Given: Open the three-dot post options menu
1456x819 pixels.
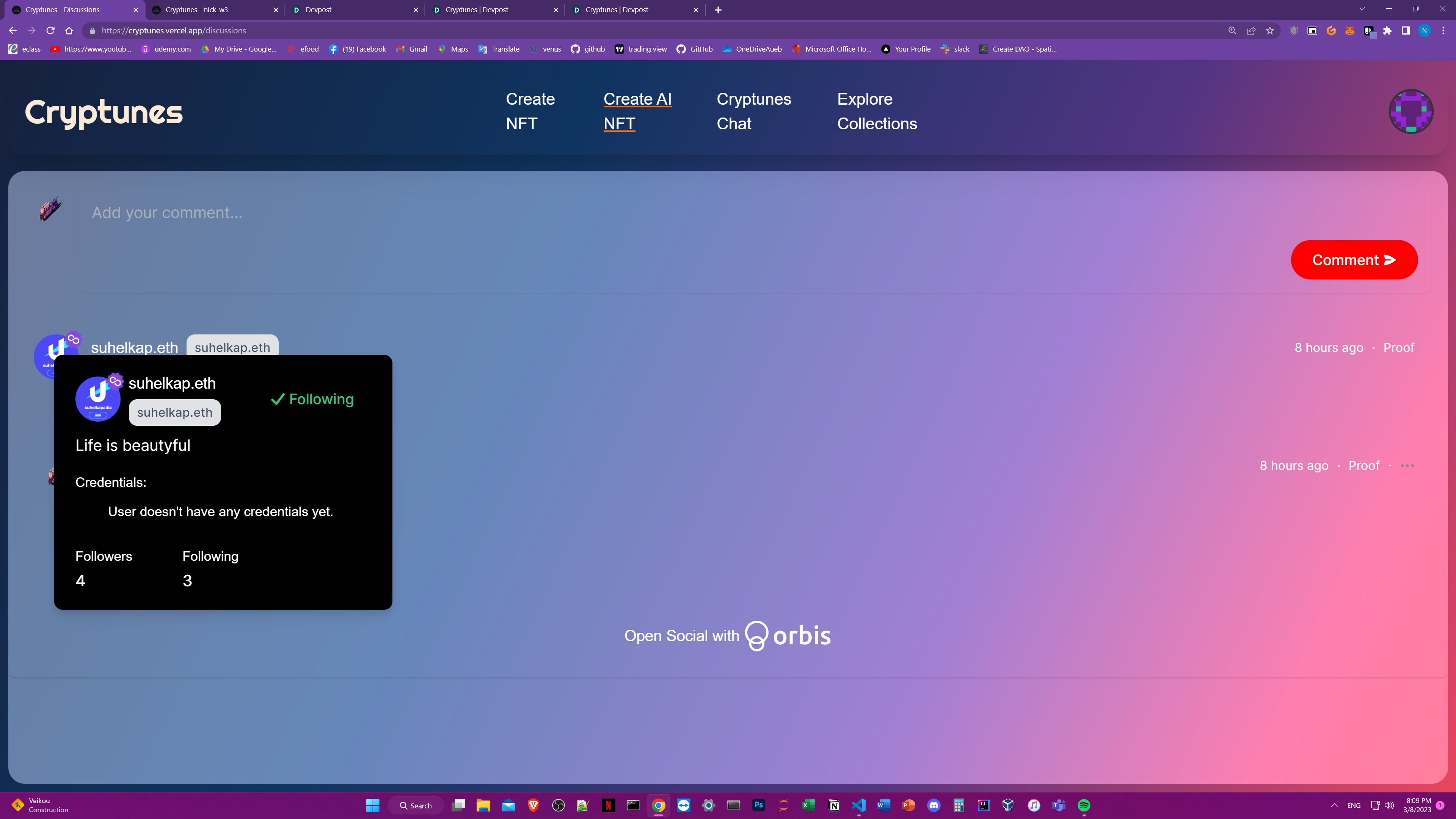Looking at the screenshot, I should click(1407, 466).
